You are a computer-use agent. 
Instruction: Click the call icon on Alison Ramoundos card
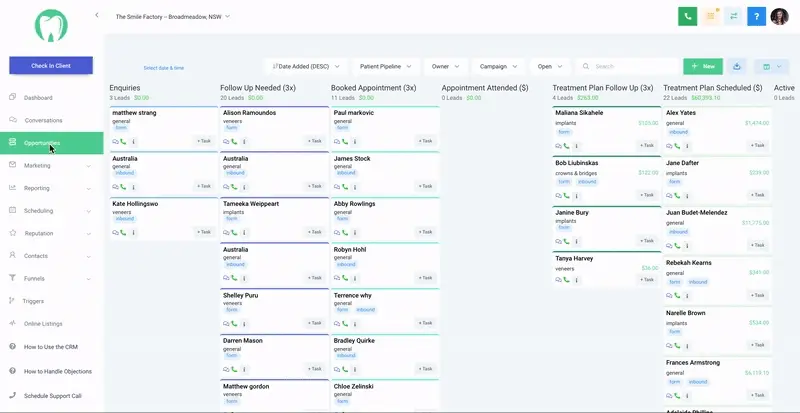pos(234,141)
